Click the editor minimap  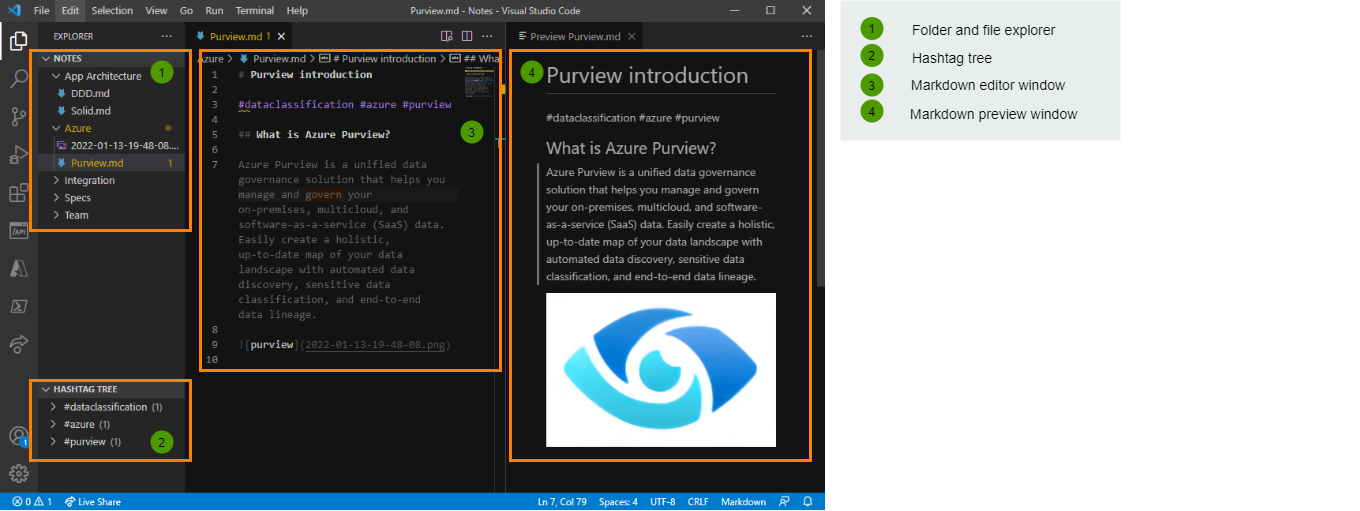pos(478,83)
